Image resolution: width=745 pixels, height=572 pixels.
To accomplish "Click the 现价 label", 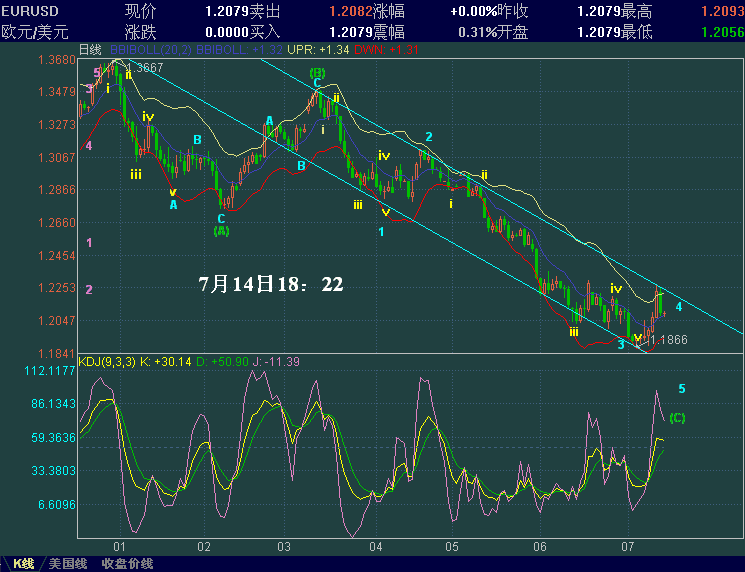I will 140,11.
